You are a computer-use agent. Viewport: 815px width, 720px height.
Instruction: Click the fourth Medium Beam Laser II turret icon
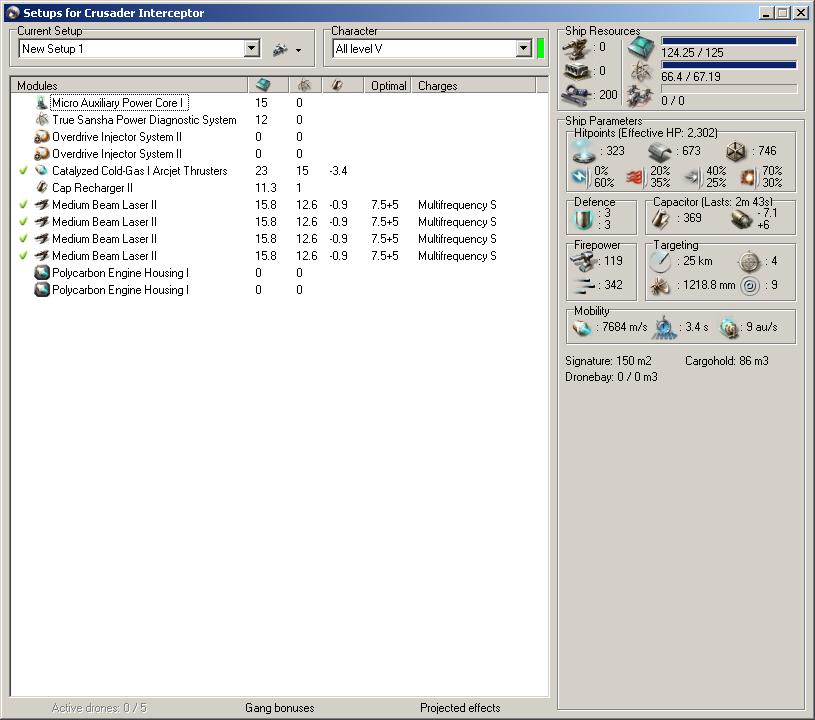point(42,255)
